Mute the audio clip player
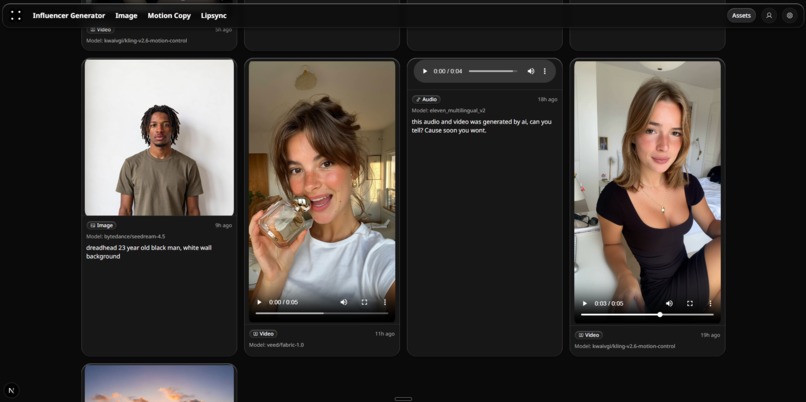 pyautogui.click(x=531, y=71)
